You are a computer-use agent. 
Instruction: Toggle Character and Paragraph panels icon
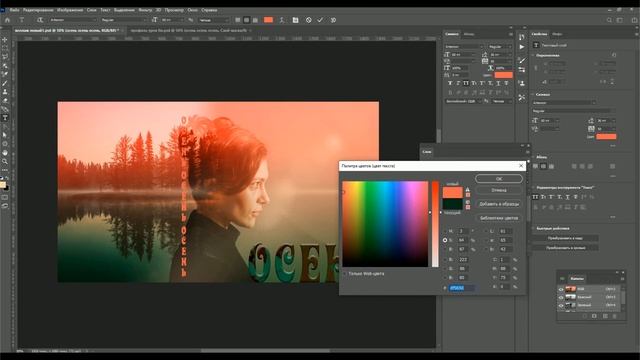[x=295, y=20]
